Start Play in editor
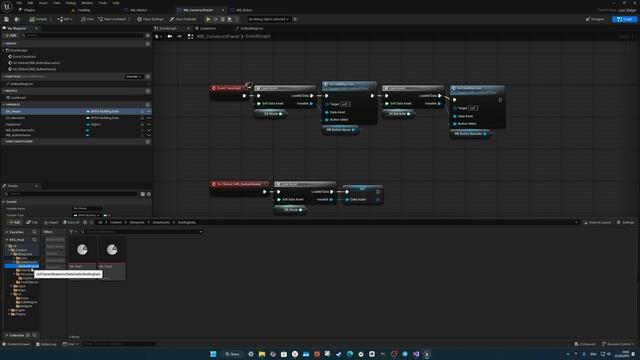The image size is (640, 360). [x=208, y=19]
